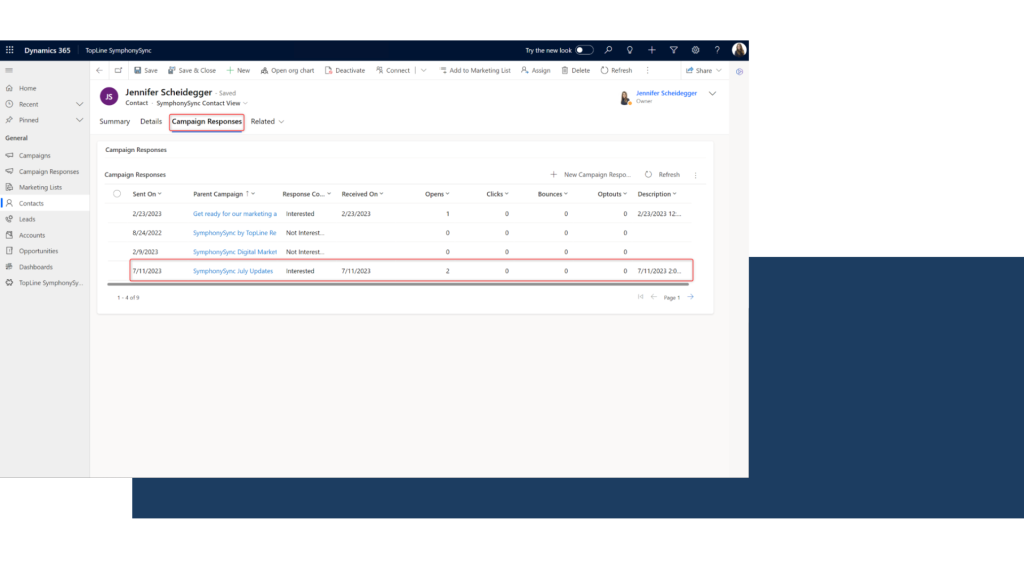Open Marketing Lists in sidebar

pyautogui.click(x=40, y=187)
